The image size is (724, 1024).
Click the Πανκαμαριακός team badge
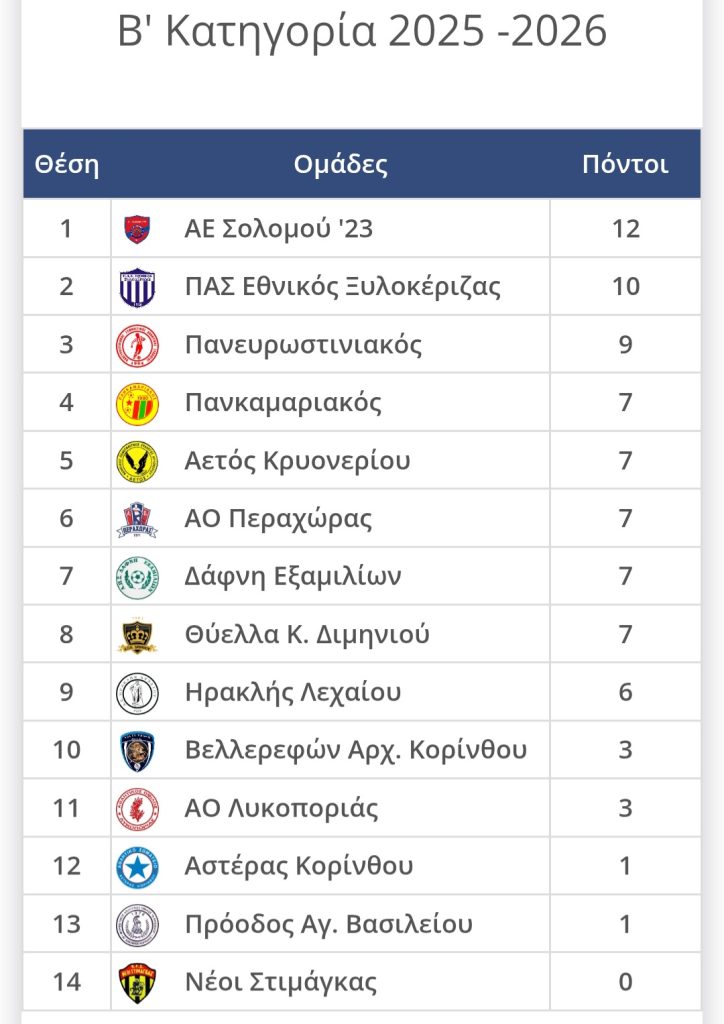137,403
